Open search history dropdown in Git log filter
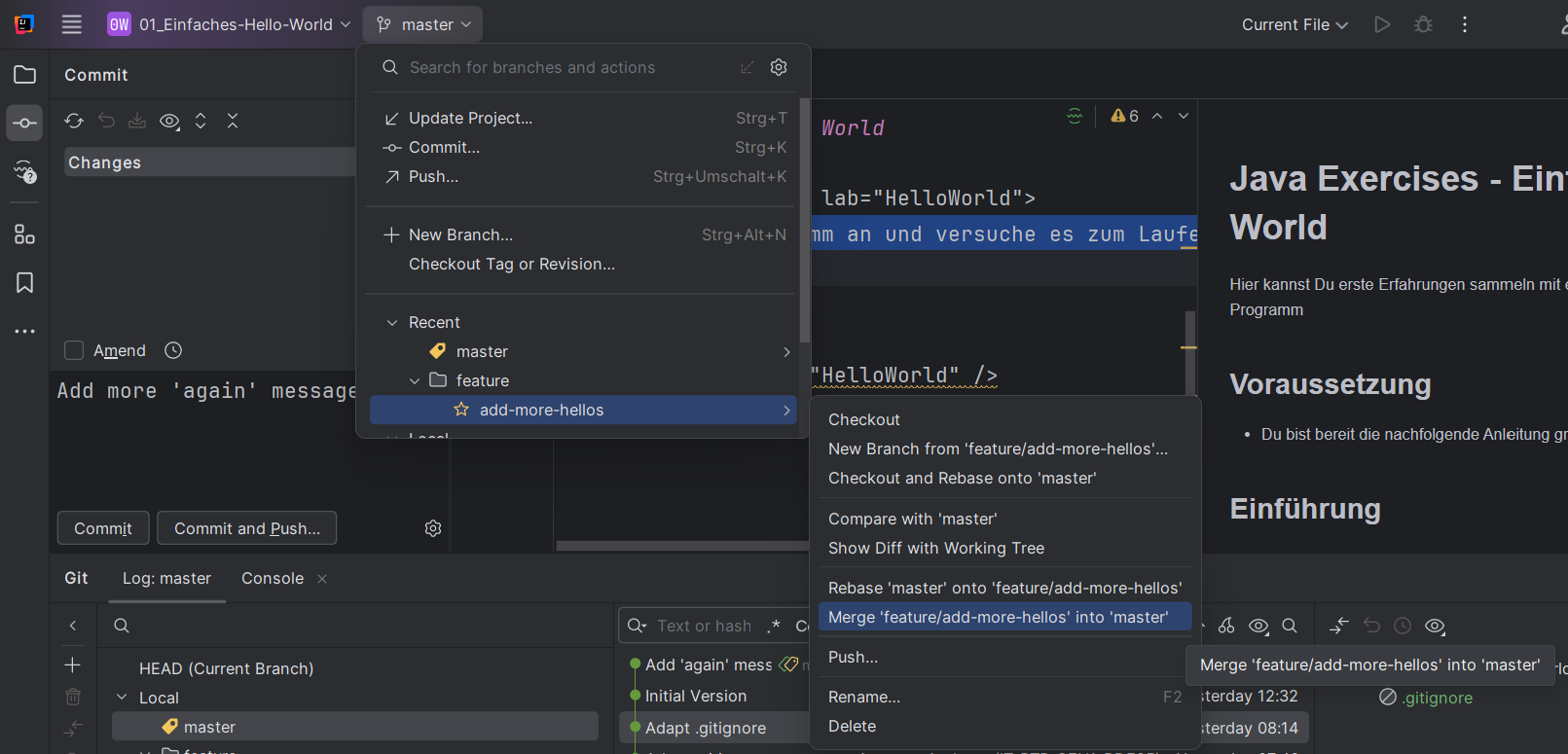The image size is (1568, 754). pyautogui.click(x=638, y=626)
